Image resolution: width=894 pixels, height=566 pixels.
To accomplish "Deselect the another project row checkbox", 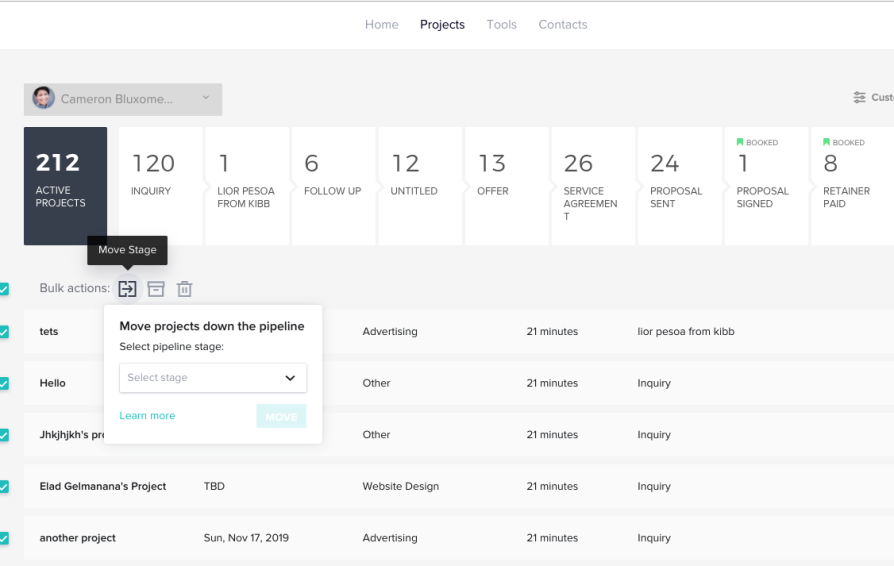I will [x=4, y=538].
